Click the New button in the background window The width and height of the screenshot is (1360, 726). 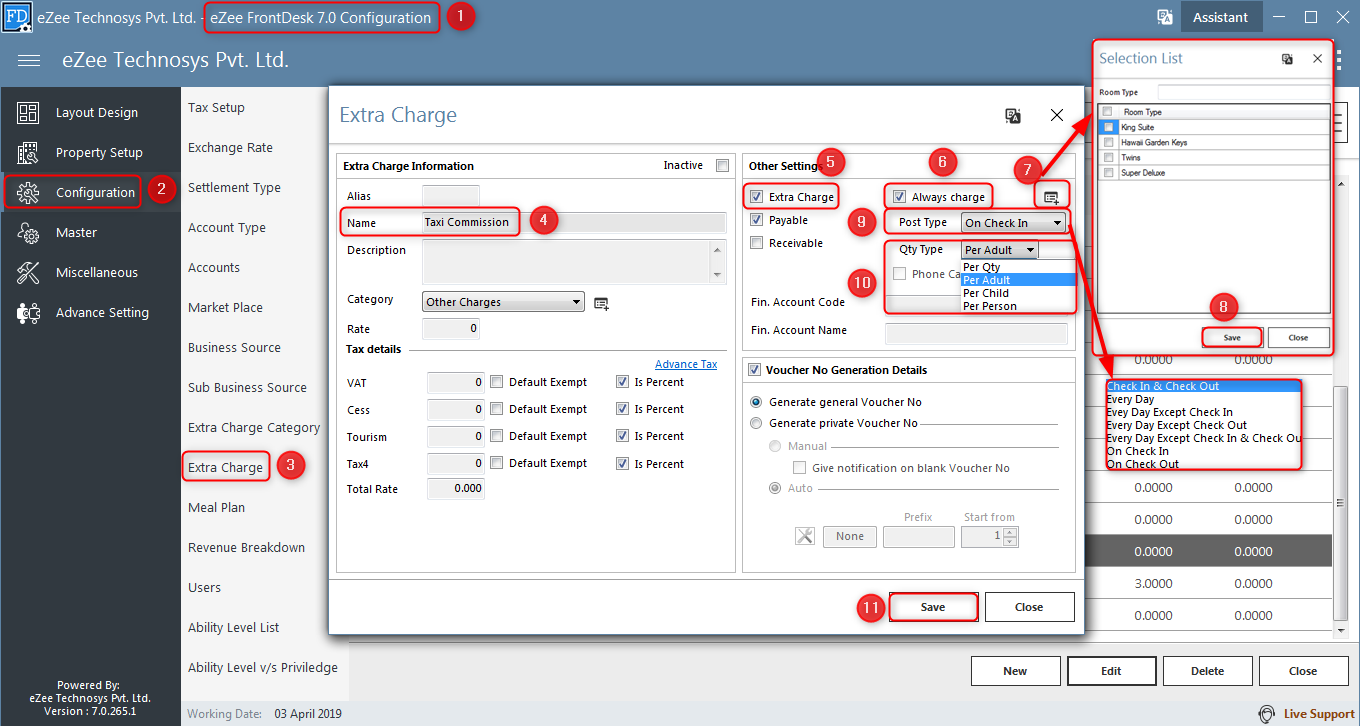click(x=1015, y=671)
